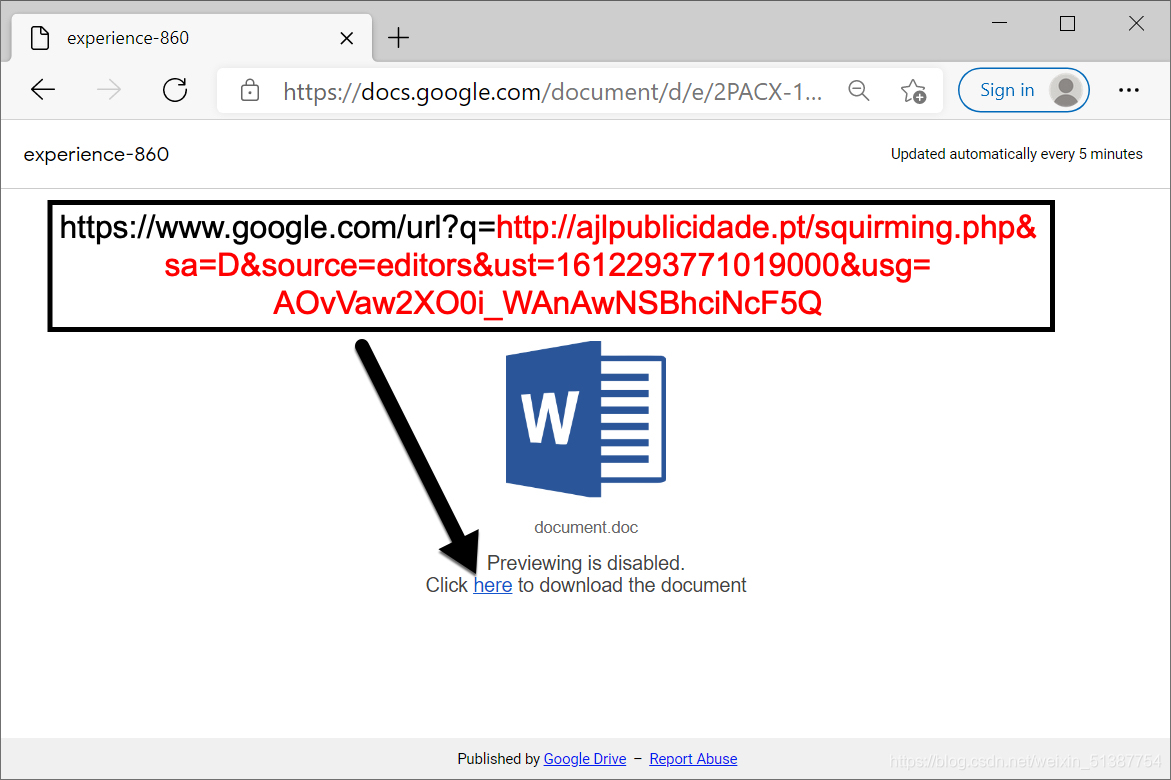1171x780 pixels.
Task: Open a new browser tab
Action: click(398, 37)
